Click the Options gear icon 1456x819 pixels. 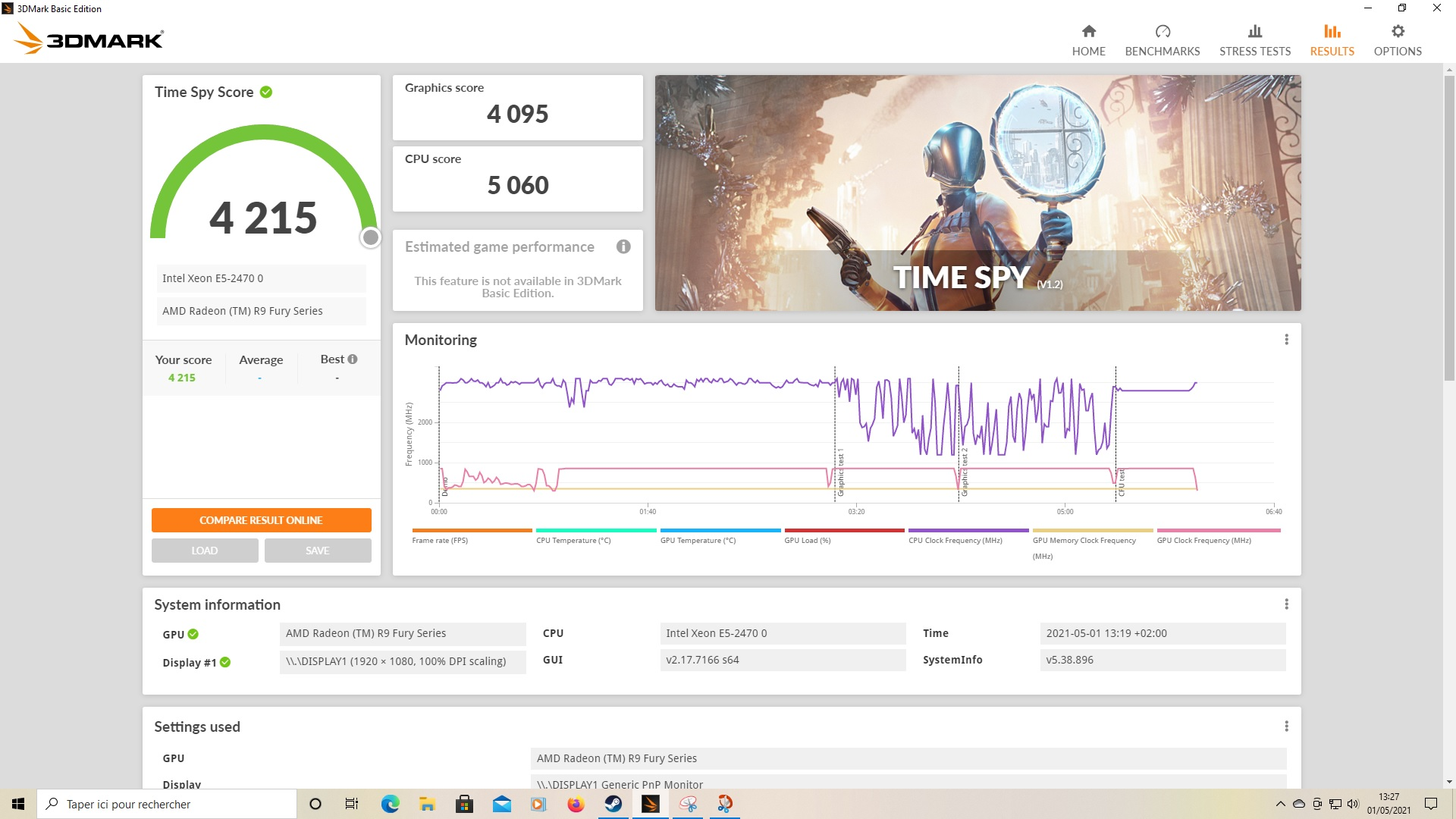click(1398, 32)
